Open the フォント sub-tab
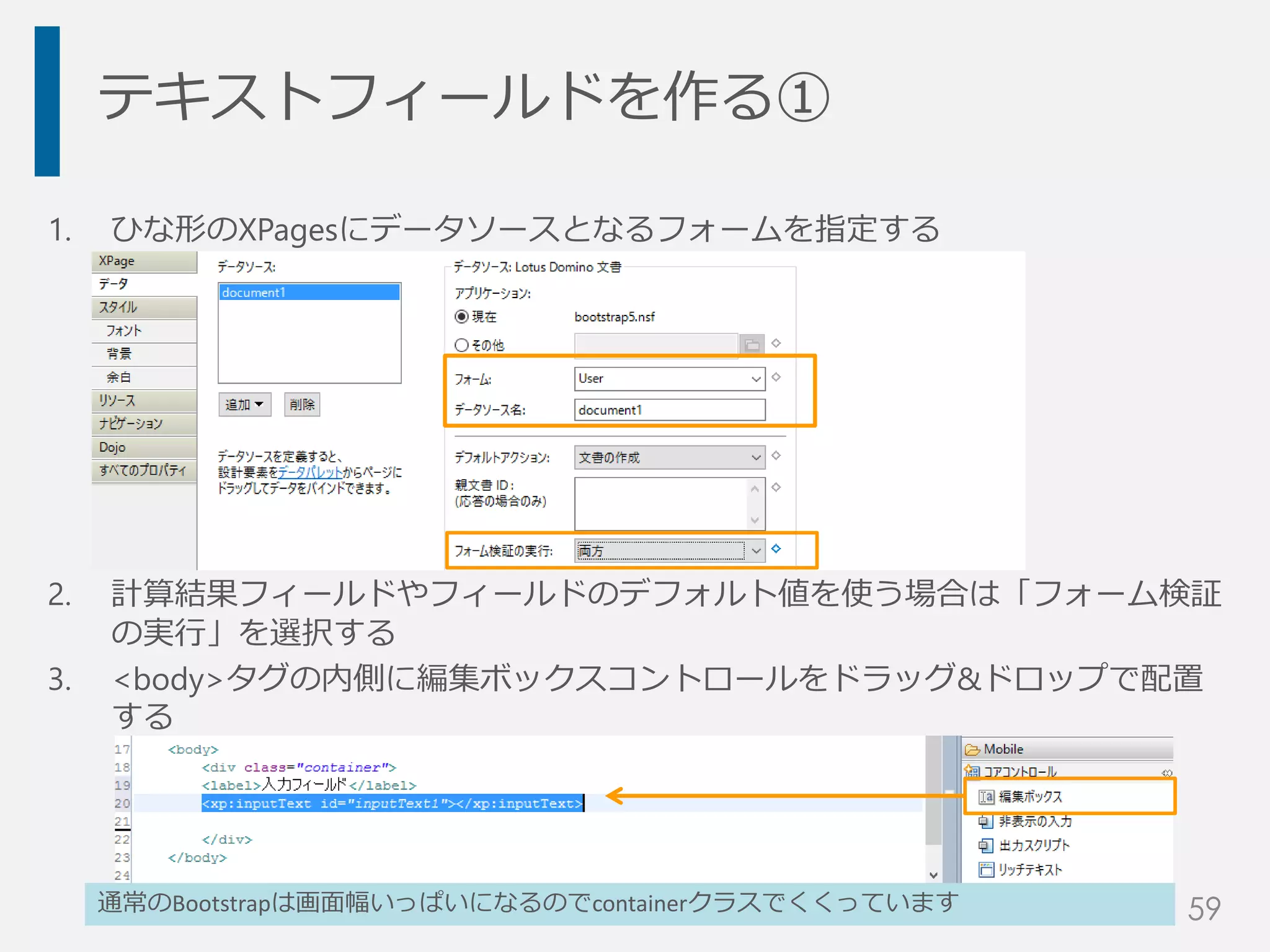 pyautogui.click(x=144, y=331)
